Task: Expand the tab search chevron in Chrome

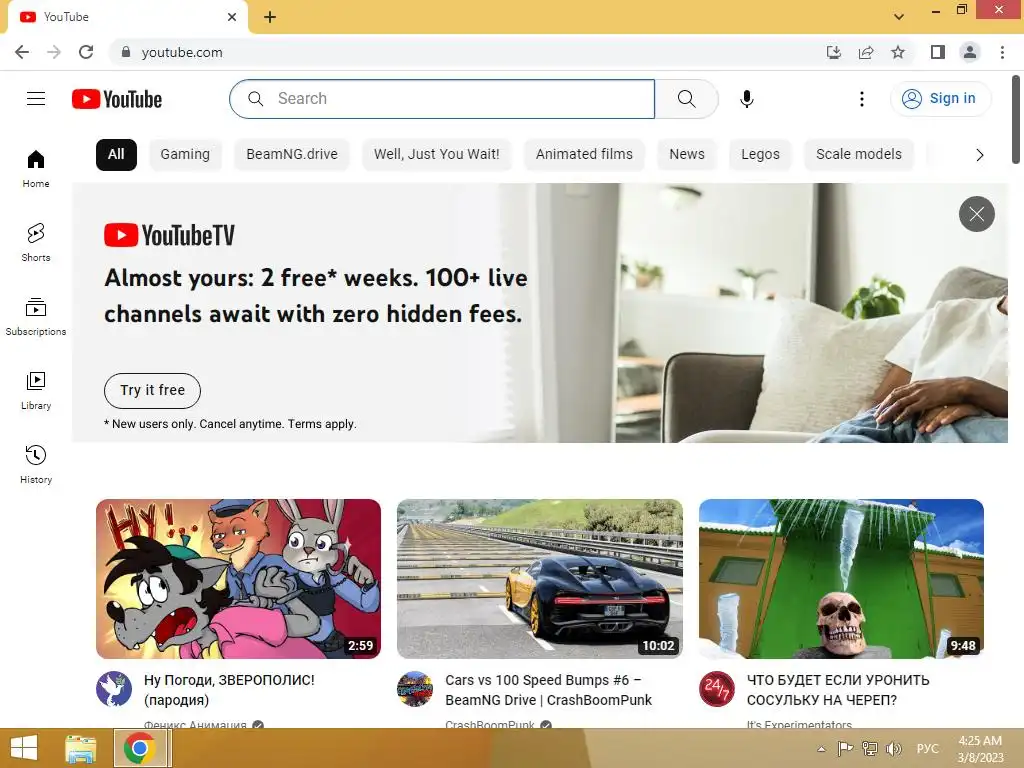Action: click(x=899, y=16)
